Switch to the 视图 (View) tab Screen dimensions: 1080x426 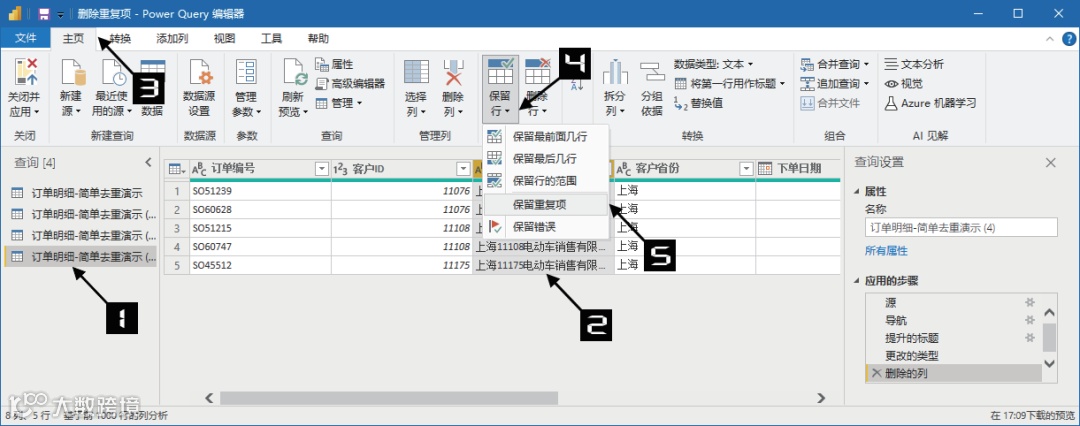click(x=224, y=39)
